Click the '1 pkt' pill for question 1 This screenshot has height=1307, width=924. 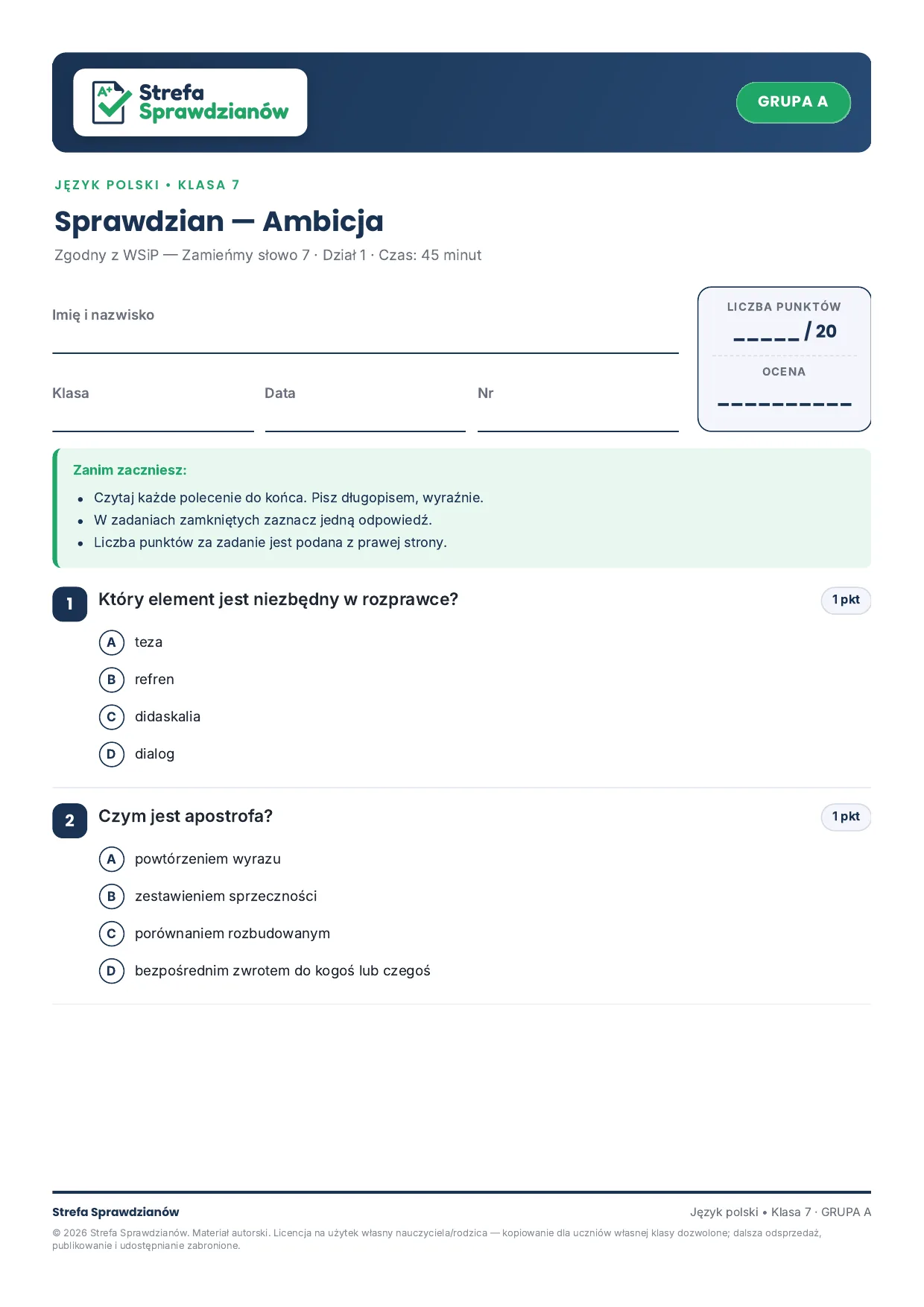click(x=846, y=601)
